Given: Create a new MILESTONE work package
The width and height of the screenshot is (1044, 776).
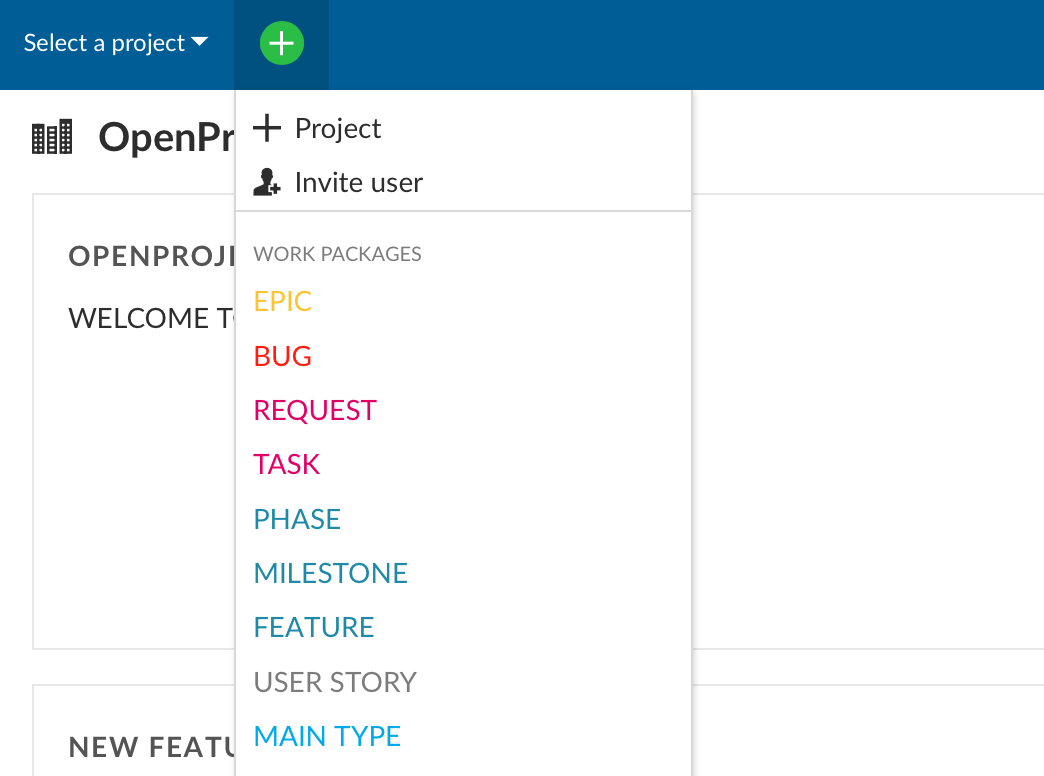Looking at the screenshot, I should [x=331, y=573].
